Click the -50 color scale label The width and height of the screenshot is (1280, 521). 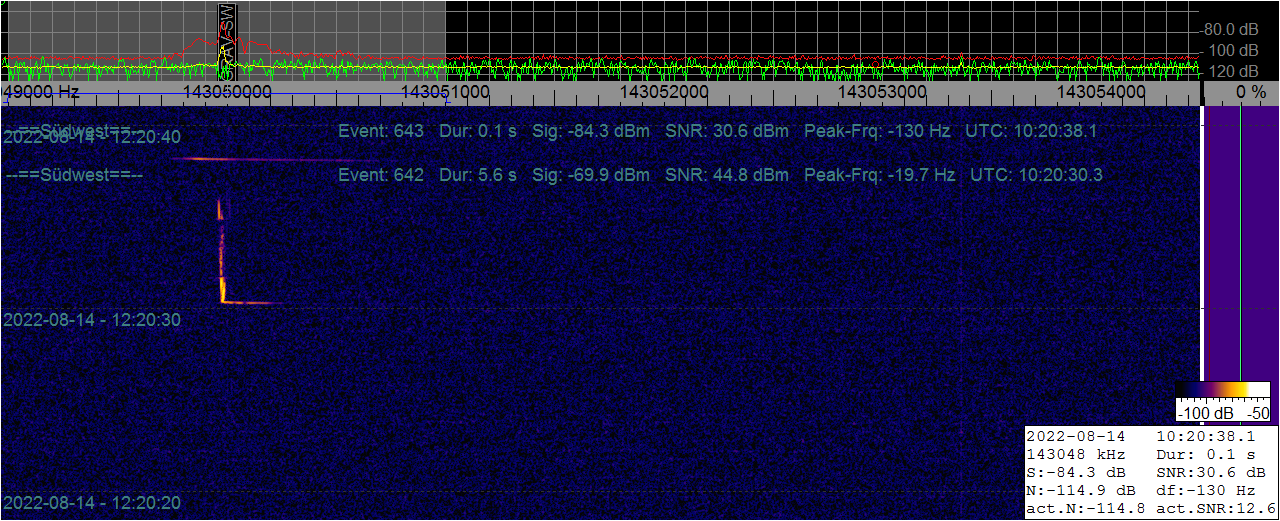point(1258,413)
